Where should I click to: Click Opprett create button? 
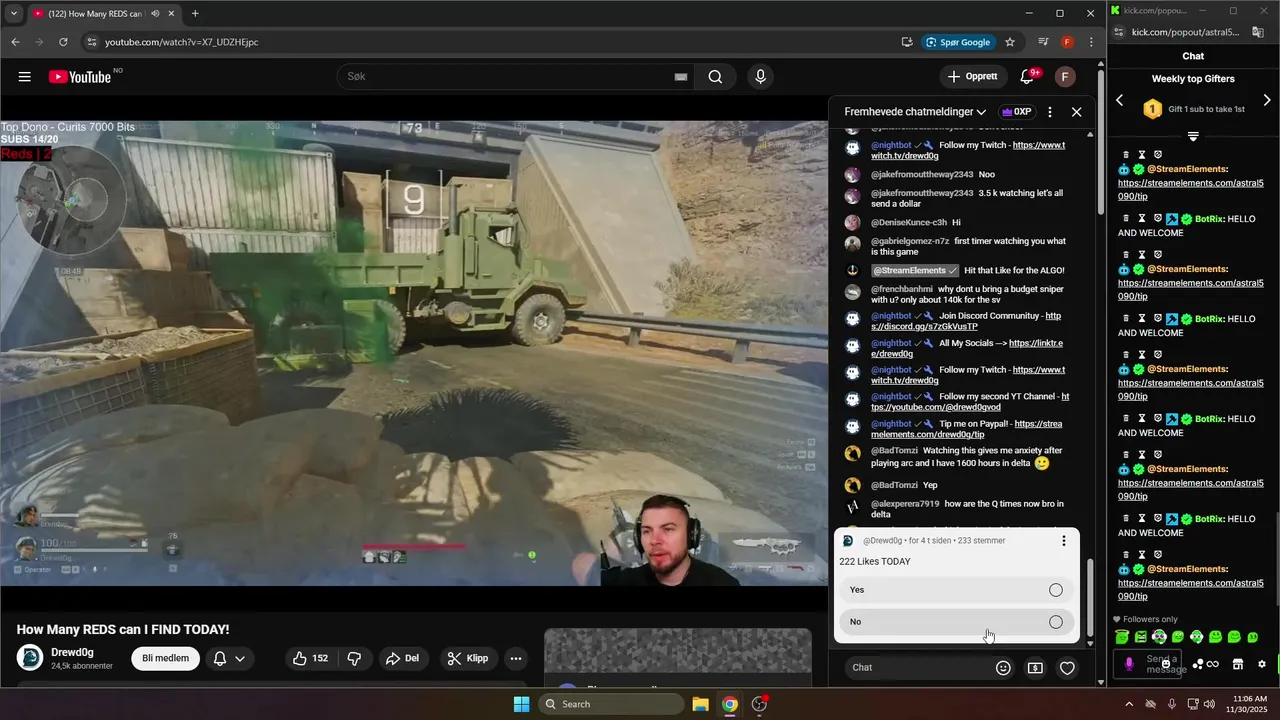coord(973,77)
